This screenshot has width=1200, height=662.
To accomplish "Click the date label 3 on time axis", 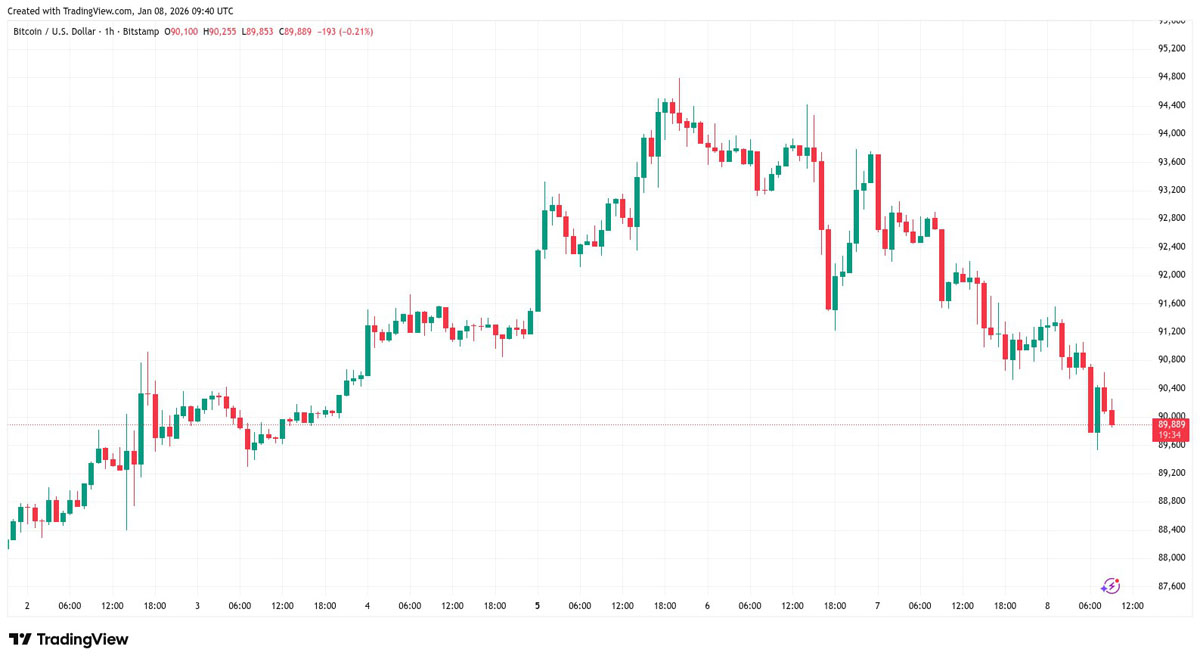I will tap(197, 606).
